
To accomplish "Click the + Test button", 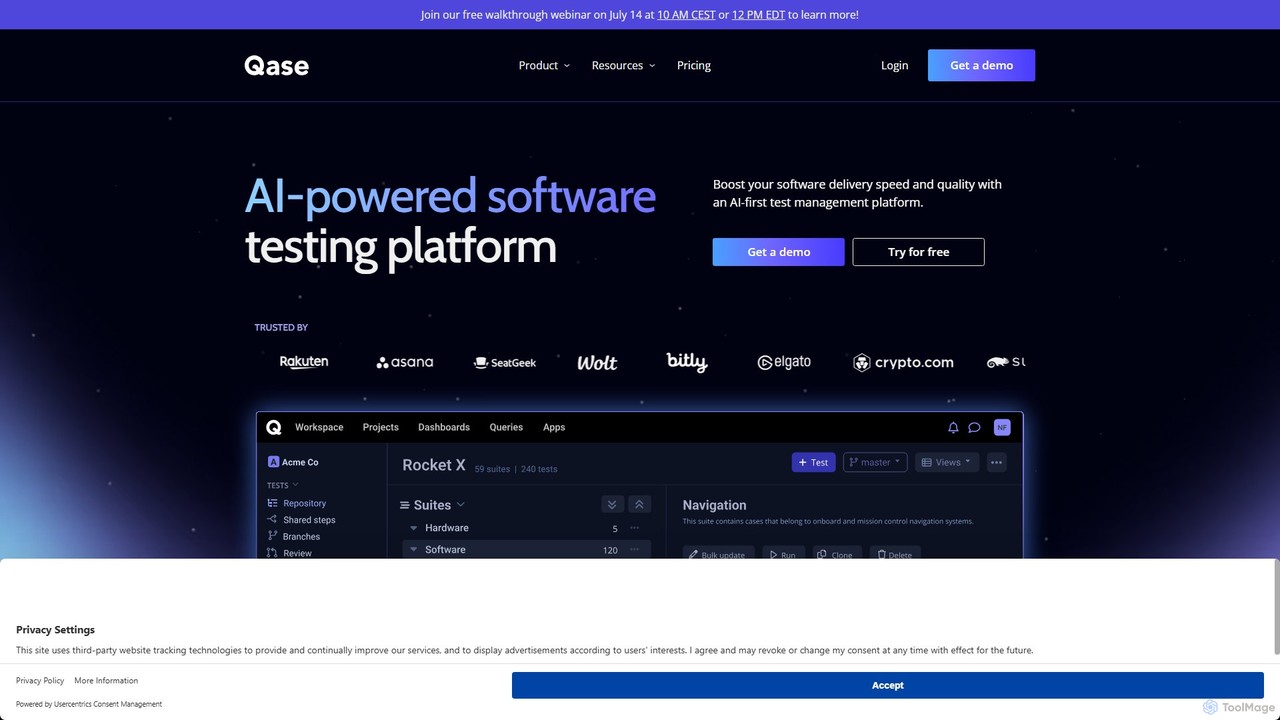I will tap(814, 462).
